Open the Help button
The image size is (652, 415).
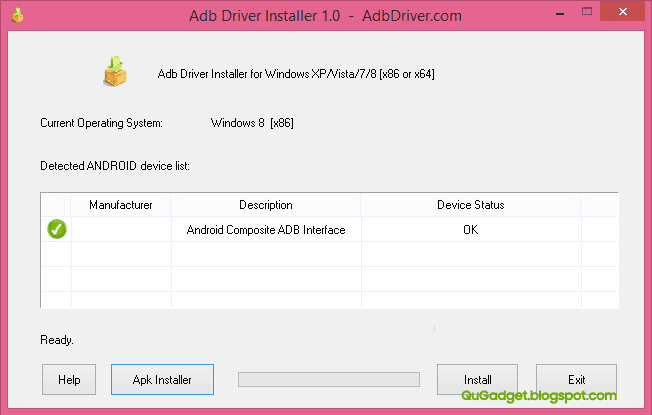tap(69, 379)
